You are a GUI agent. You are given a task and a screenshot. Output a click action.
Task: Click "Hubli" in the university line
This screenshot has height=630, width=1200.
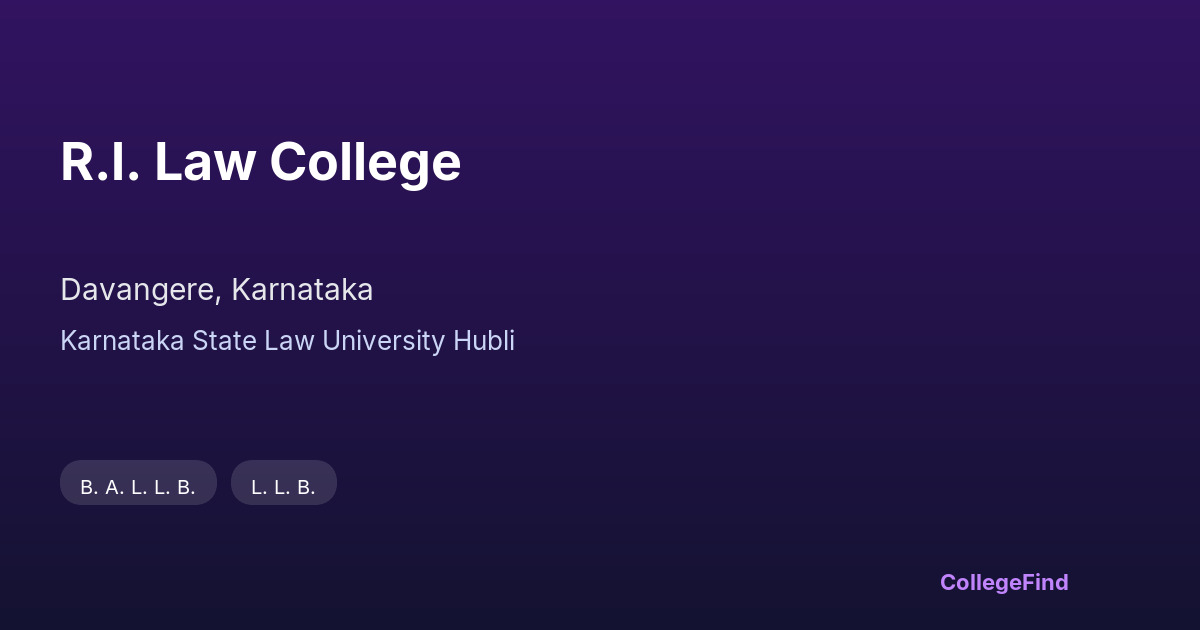pos(483,341)
